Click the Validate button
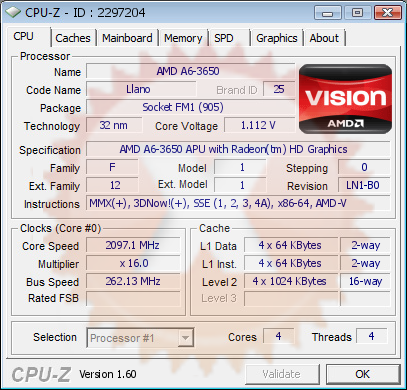 click(282, 374)
